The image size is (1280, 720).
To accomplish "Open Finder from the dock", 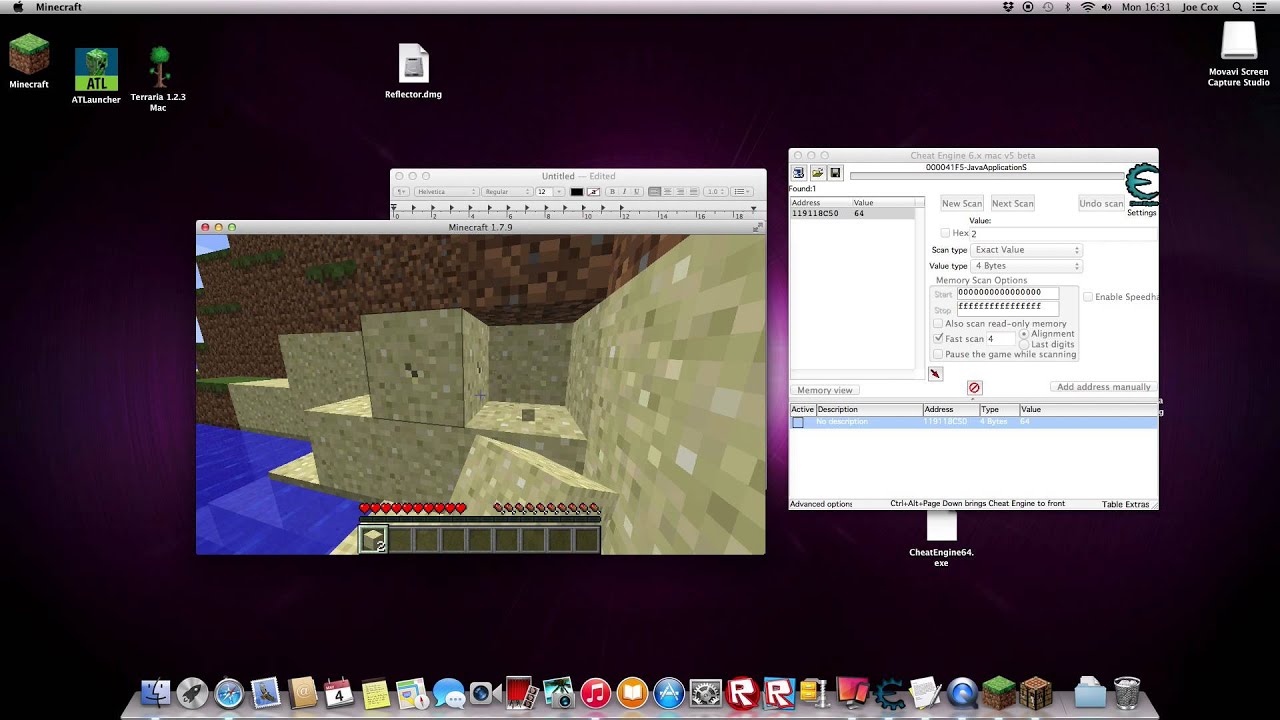I will tap(155, 693).
